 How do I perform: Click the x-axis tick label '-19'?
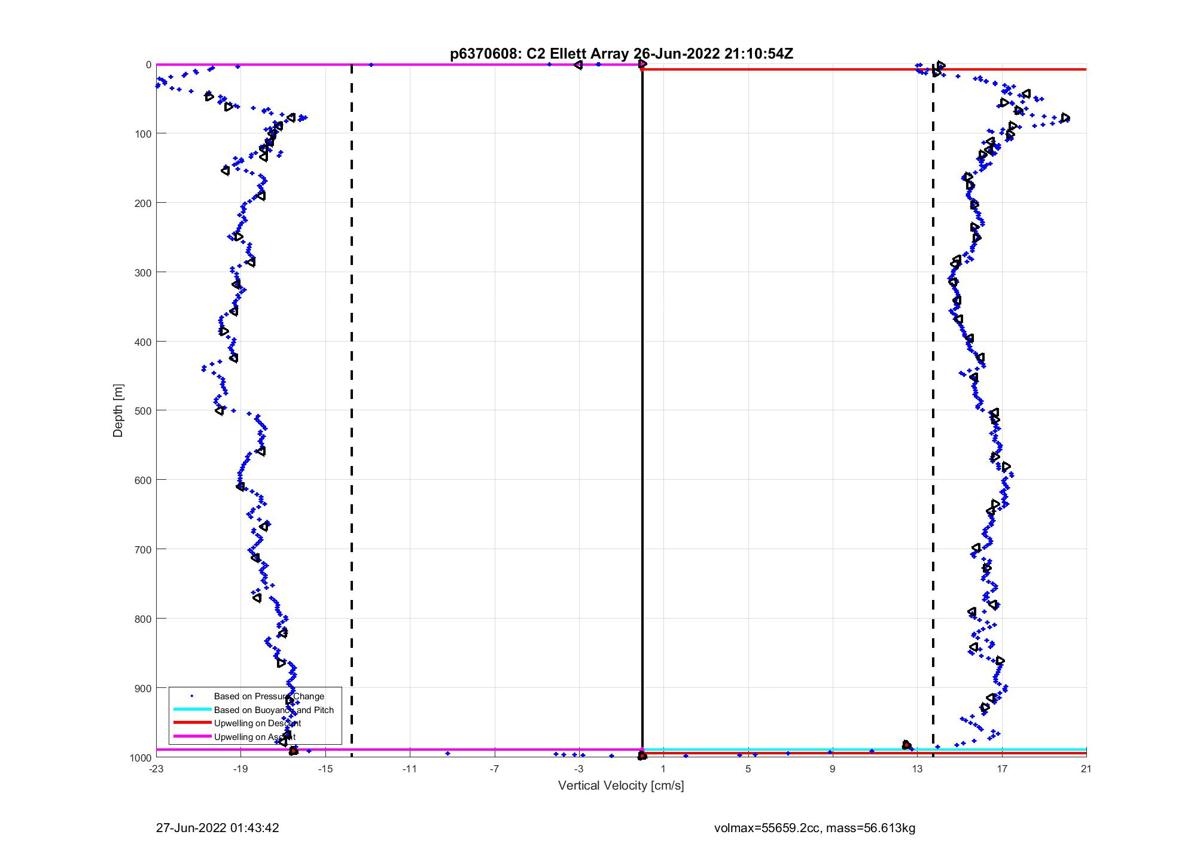click(240, 769)
